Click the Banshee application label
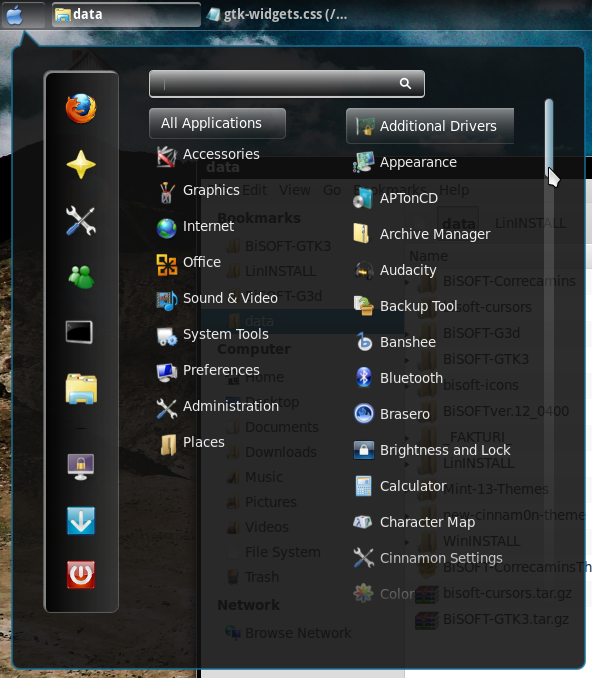The image size is (592, 678). click(x=408, y=342)
